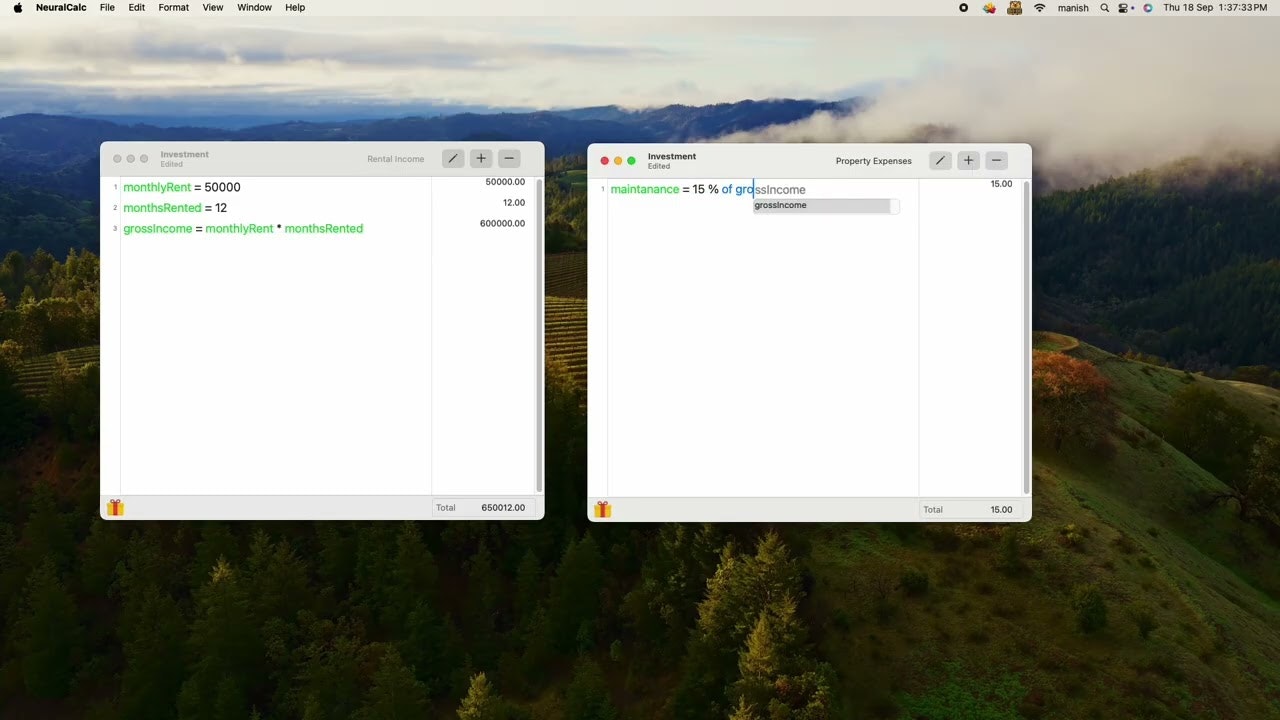Open the Format menu

[174, 7]
